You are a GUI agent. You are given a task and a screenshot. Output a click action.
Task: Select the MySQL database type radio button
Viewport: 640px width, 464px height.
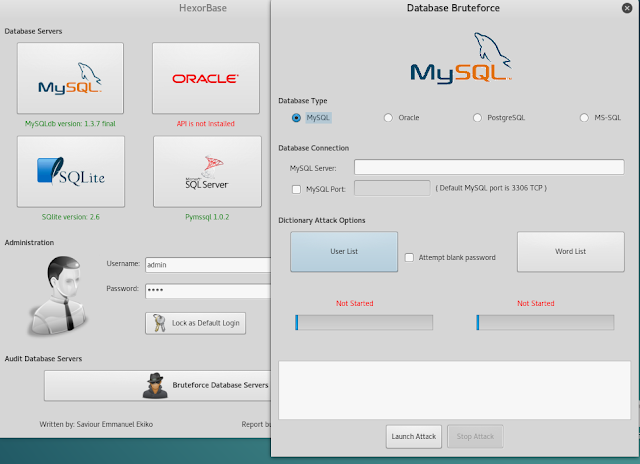(x=296, y=118)
